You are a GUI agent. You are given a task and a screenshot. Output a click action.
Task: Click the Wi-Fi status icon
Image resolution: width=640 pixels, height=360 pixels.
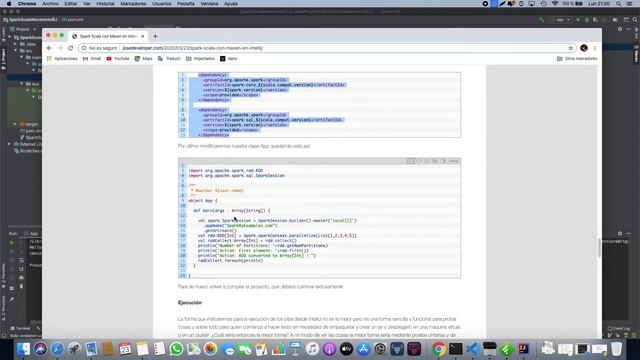(555, 4)
